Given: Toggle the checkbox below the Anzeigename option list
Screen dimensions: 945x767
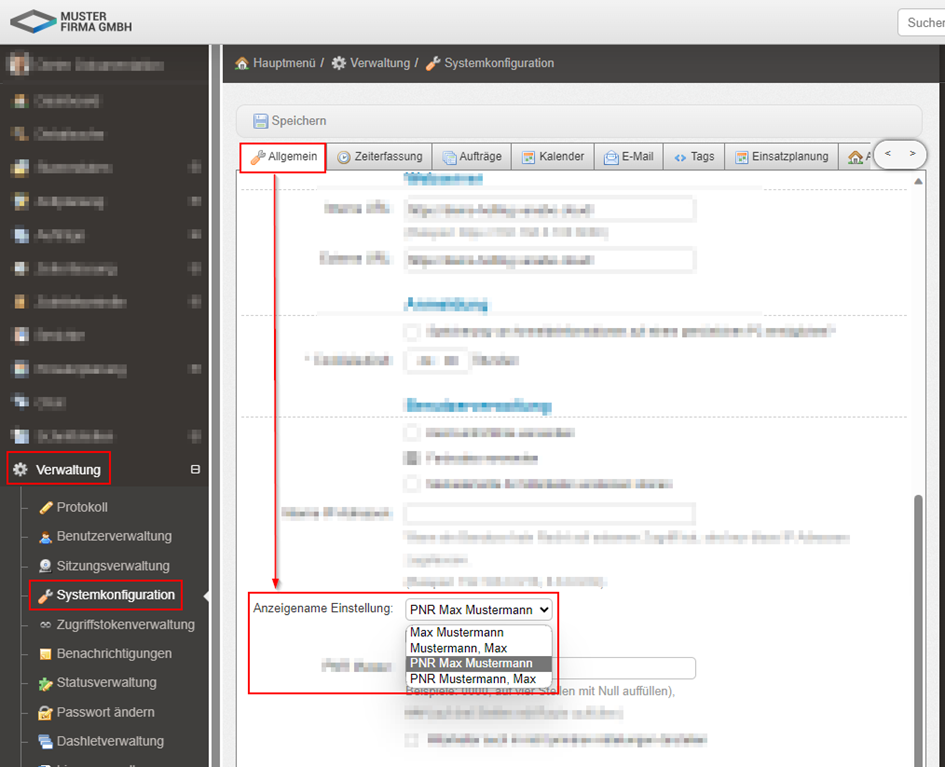Looking at the screenshot, I should (x=412, y=740).
